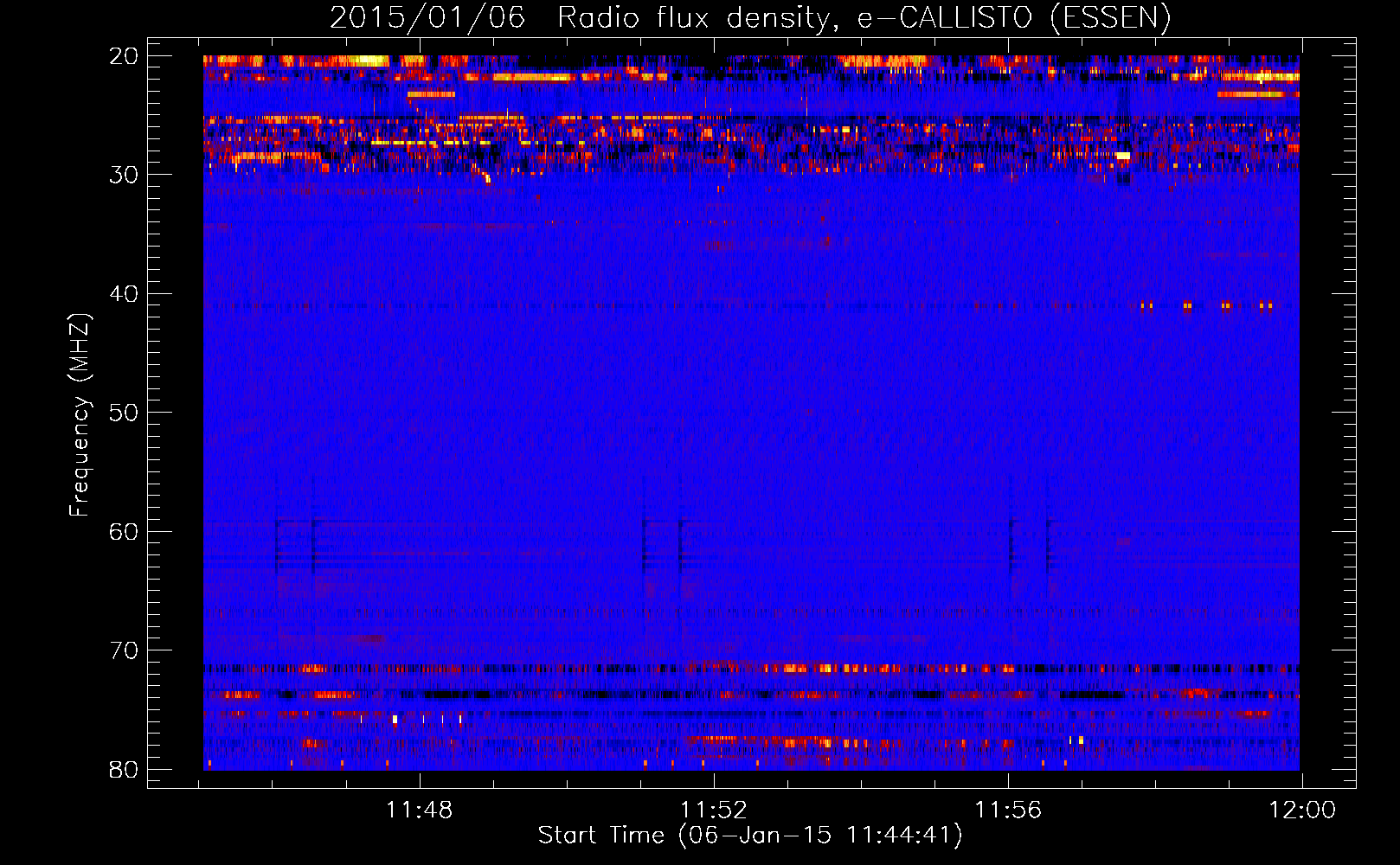
Task: Click the 70 frequency tick label
Action: pos(124,650)
